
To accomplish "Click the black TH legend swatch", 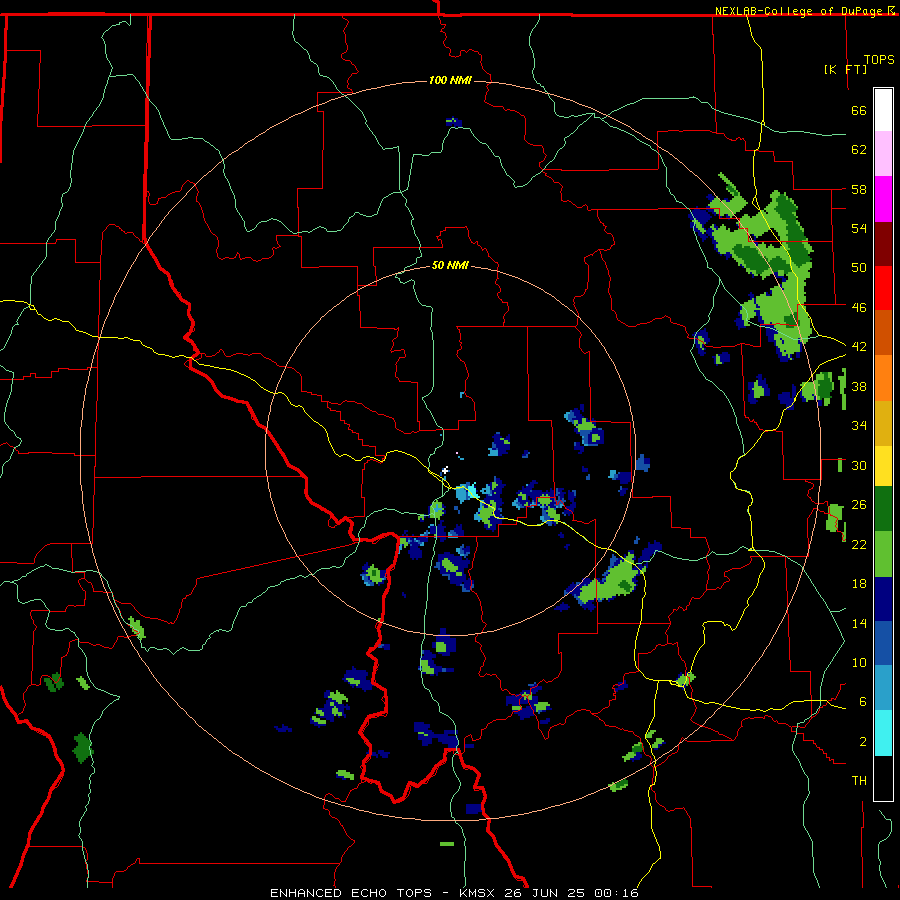I will 883,778.
